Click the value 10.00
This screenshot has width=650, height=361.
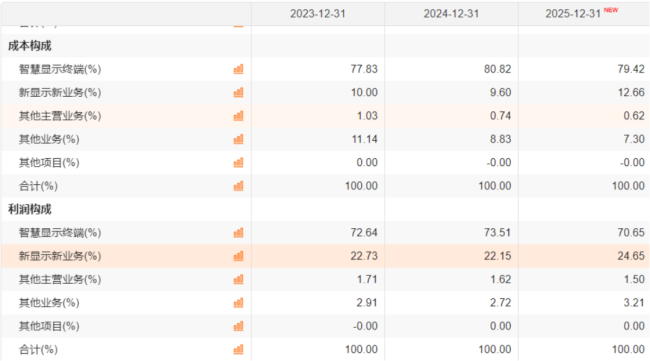click(364, 92)
